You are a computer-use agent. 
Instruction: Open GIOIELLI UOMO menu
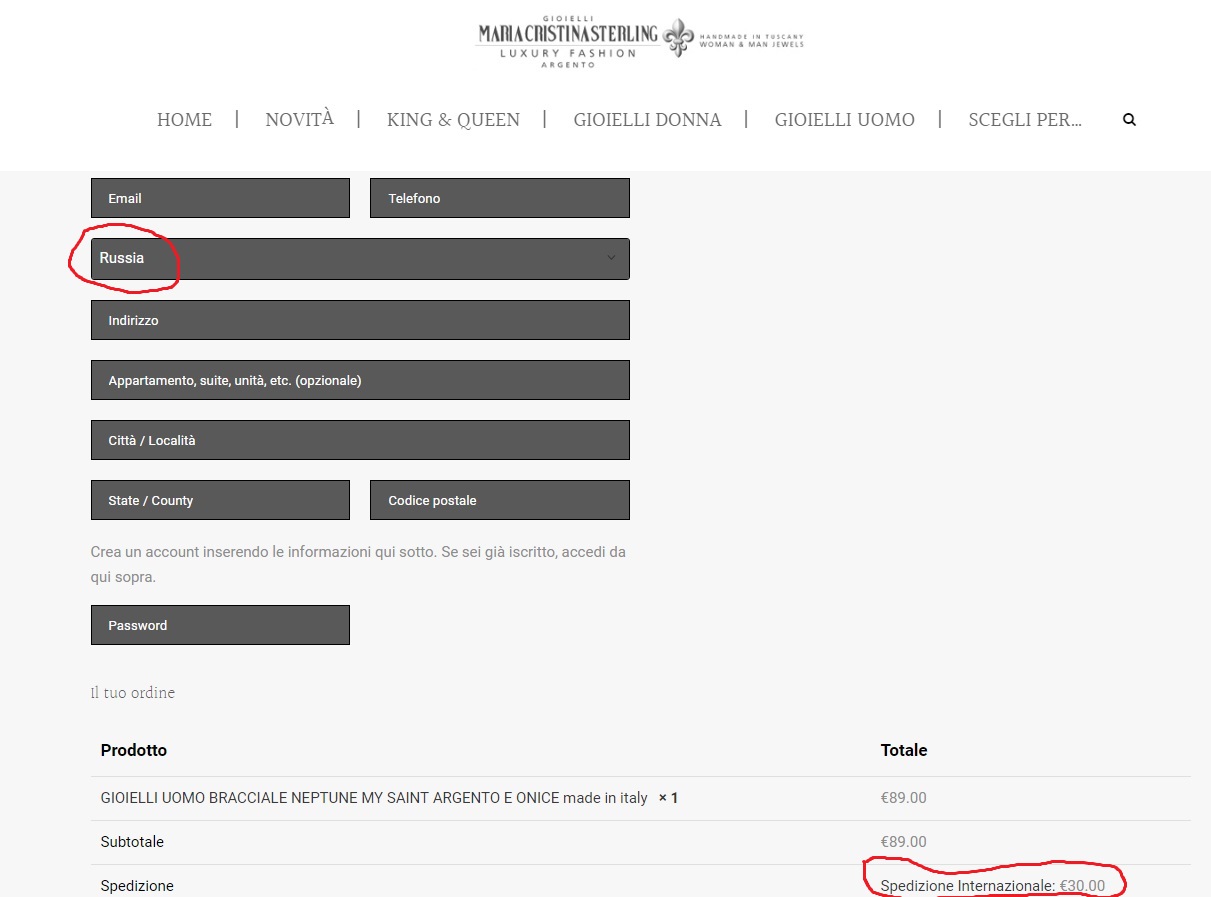click(844, 120)
